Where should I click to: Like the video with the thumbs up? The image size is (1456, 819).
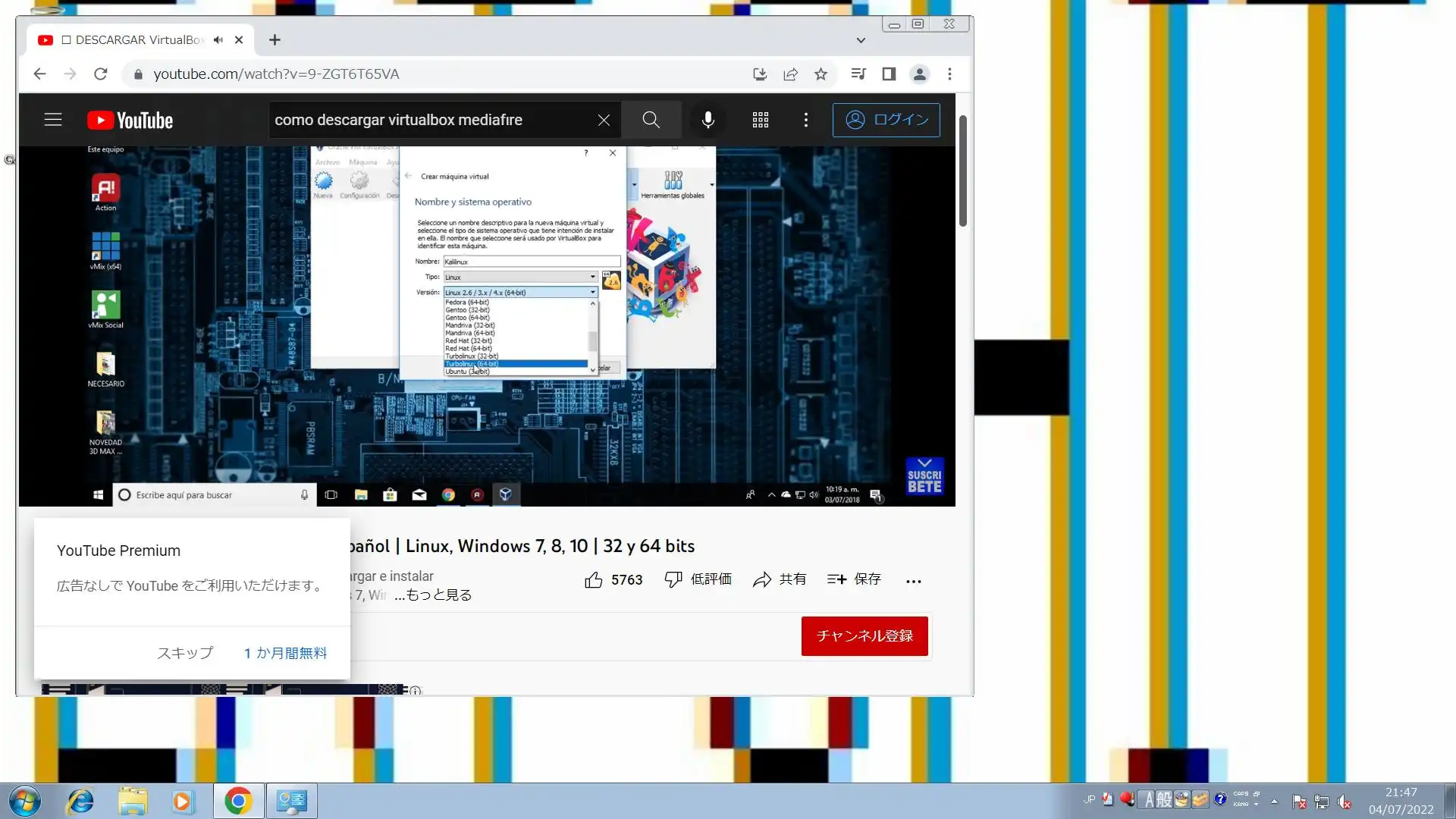click(x=594, y=580)
